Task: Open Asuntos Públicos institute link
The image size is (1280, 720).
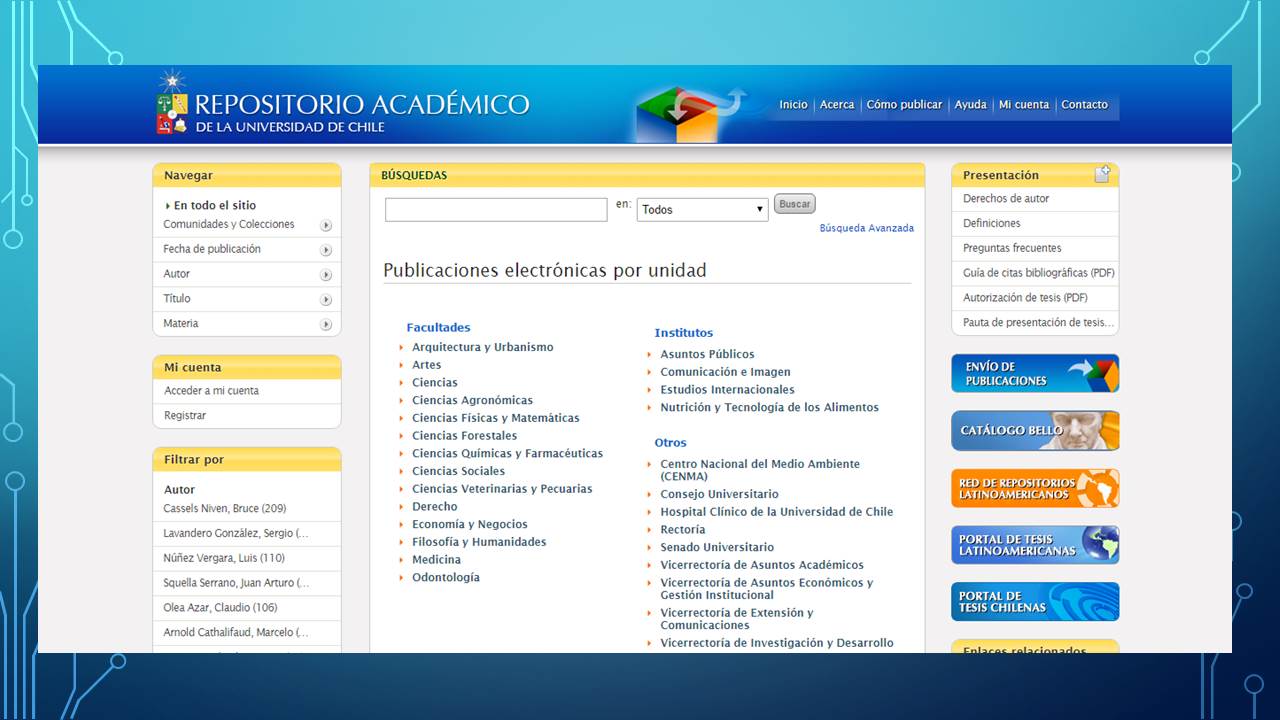Action: pyautogui.click(x=707, y=354)
